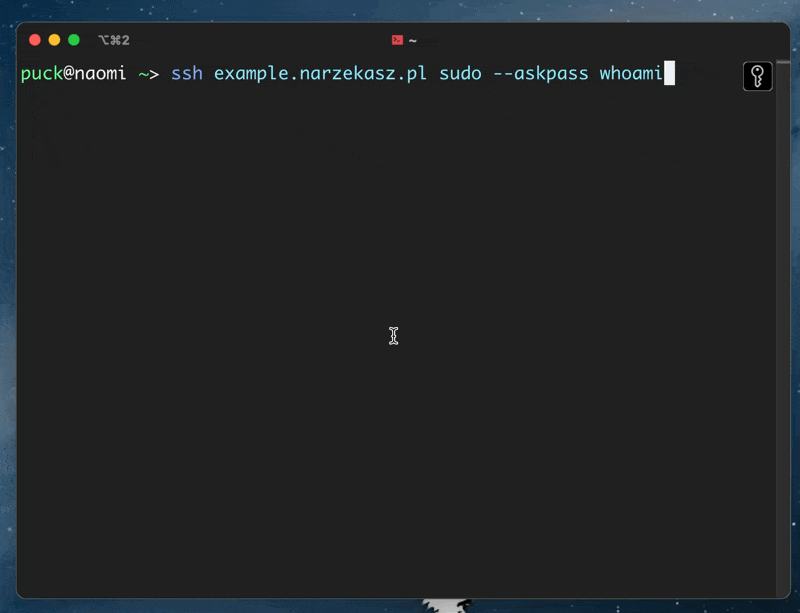Screen dimensions: 800x613
Task: Maximize the terminal using the green button
Action: point(73,40)
